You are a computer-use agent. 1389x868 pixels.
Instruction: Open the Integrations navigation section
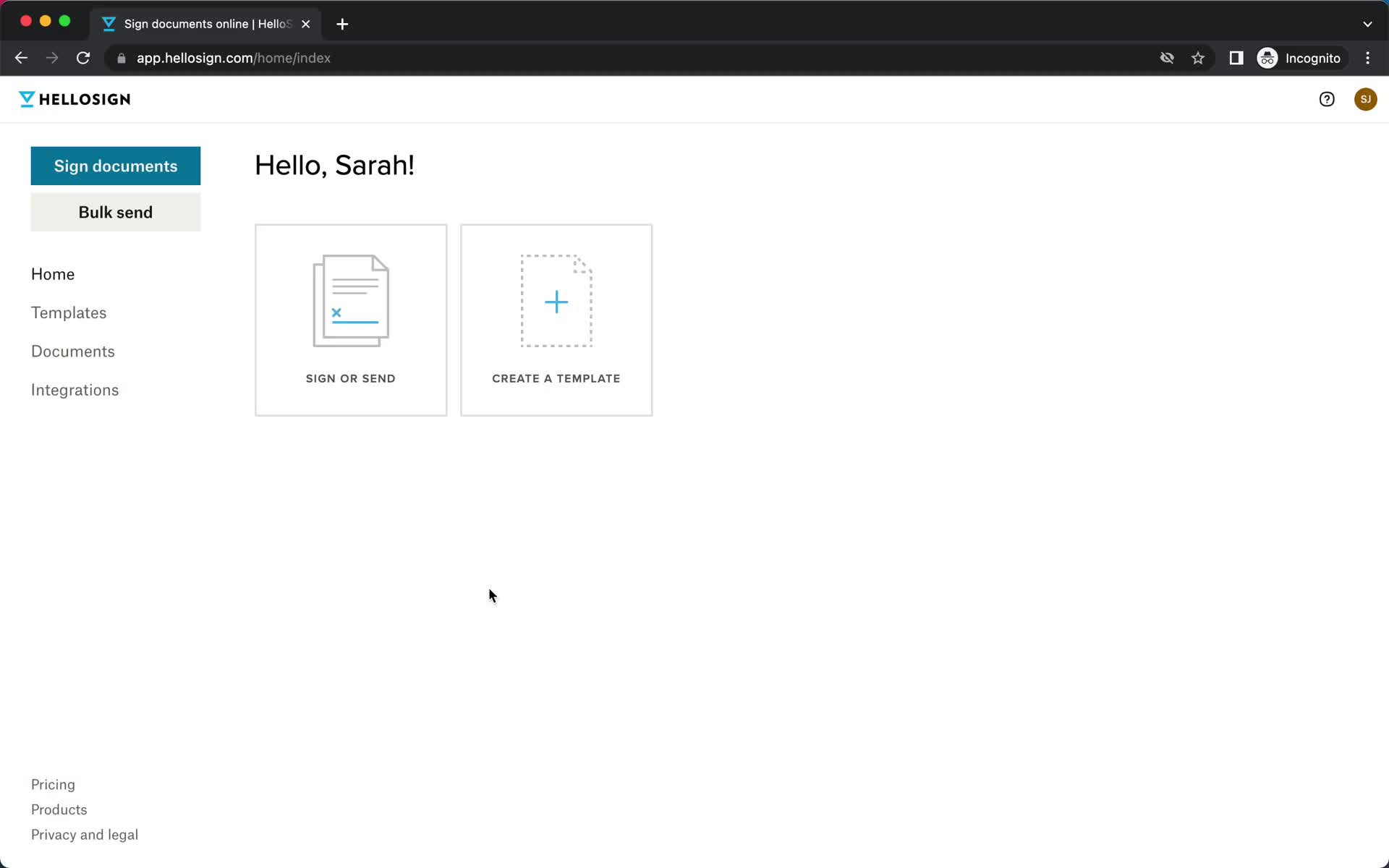coord(75,389)
